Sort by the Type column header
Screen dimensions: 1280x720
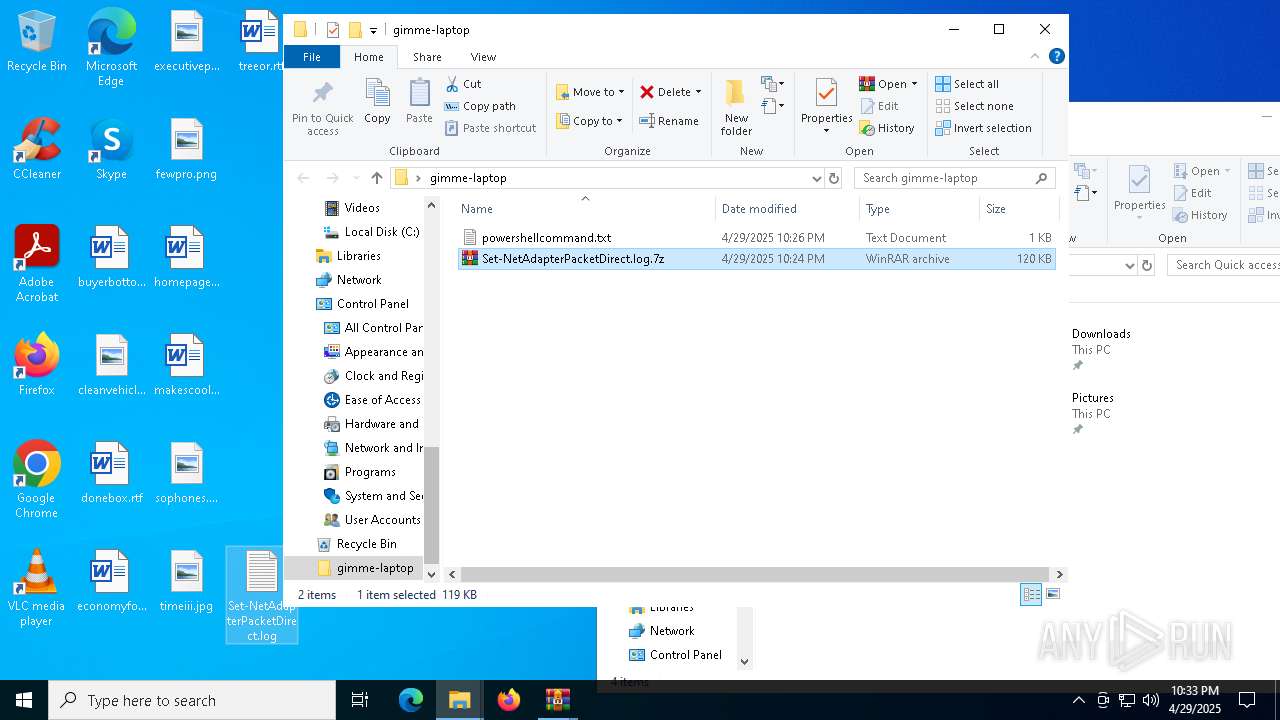[x=920, y=209]
